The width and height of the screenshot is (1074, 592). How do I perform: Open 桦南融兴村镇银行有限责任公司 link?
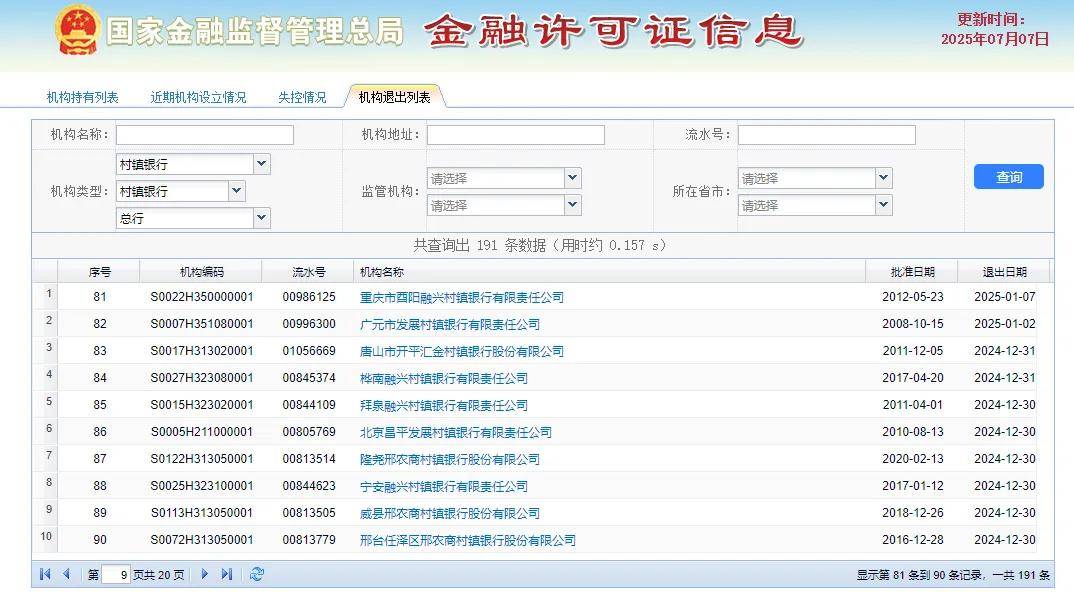coord(444,378)
